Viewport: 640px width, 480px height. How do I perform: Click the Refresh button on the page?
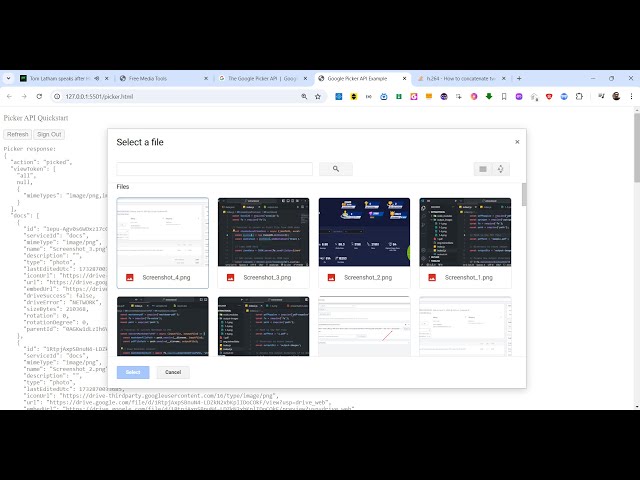click(17, 134)
